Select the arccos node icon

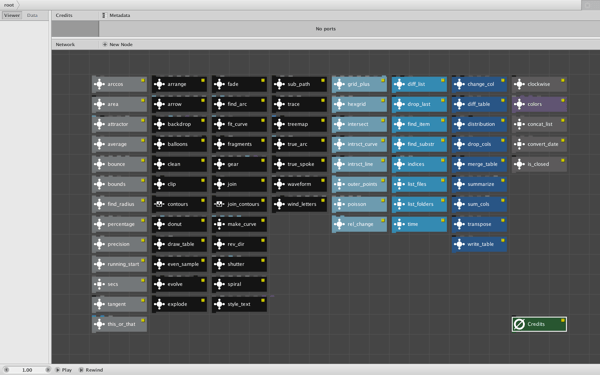(99, 84)
